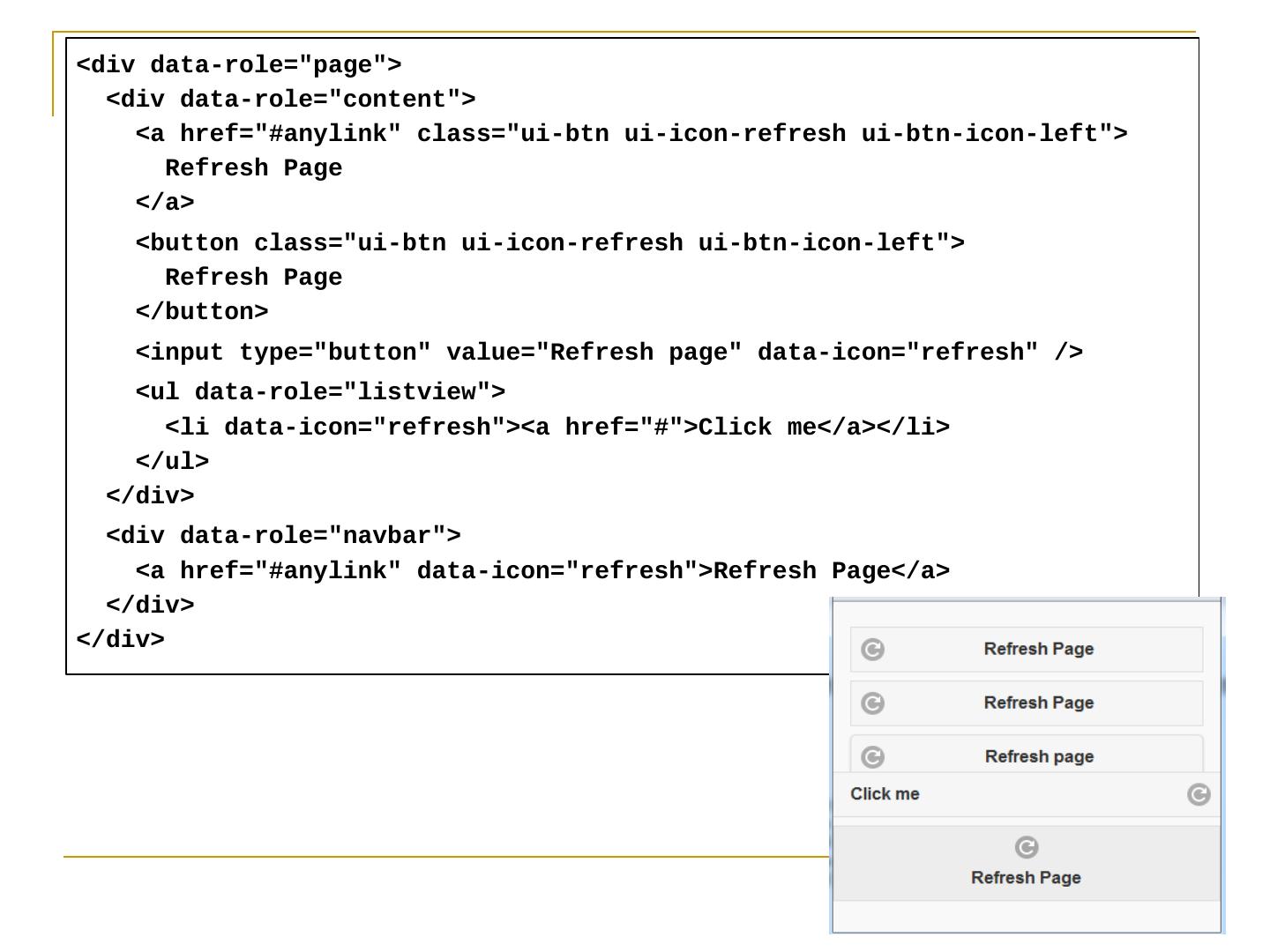Click the refresh icon in the Click me row
Image resolution: width=1270 pixels, height=952 pixels.
coord(1199,795)
